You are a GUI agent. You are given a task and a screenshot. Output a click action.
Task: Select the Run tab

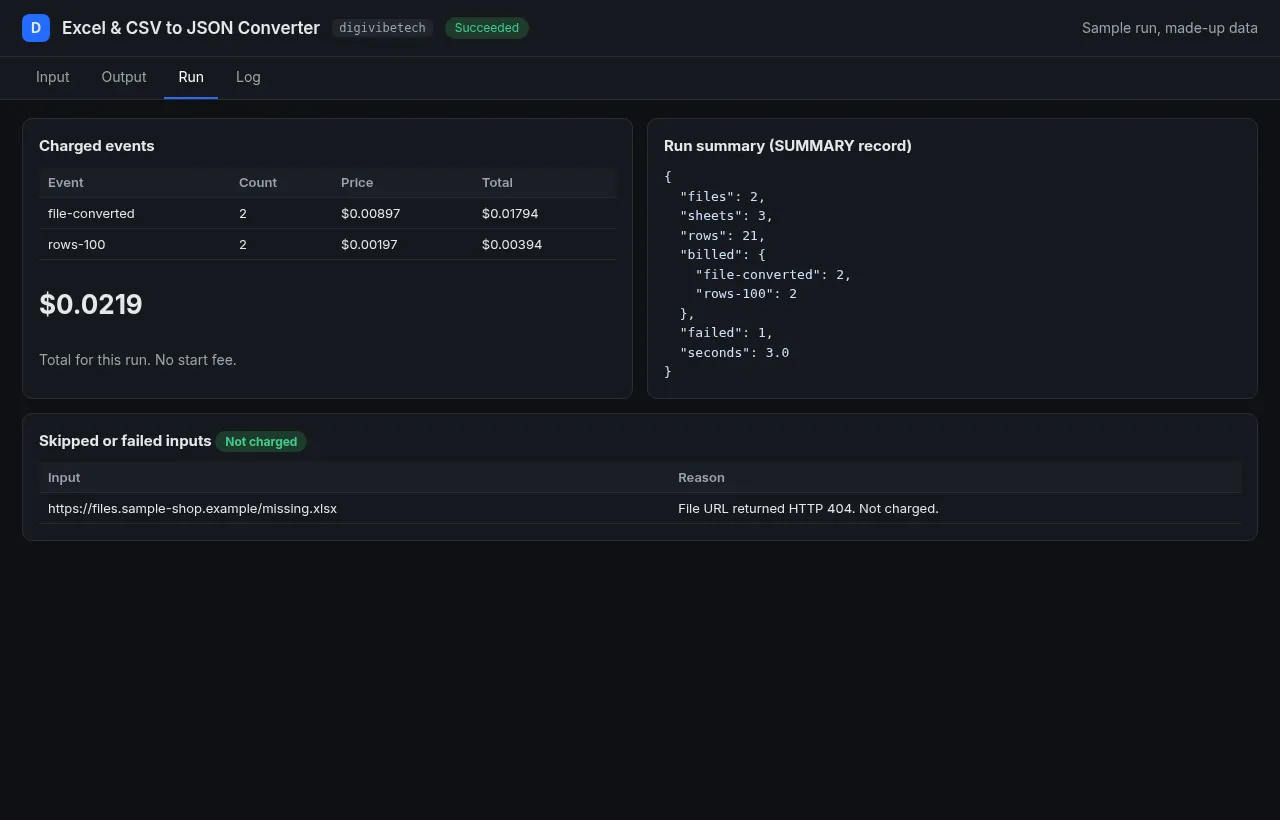click(191, 77)
